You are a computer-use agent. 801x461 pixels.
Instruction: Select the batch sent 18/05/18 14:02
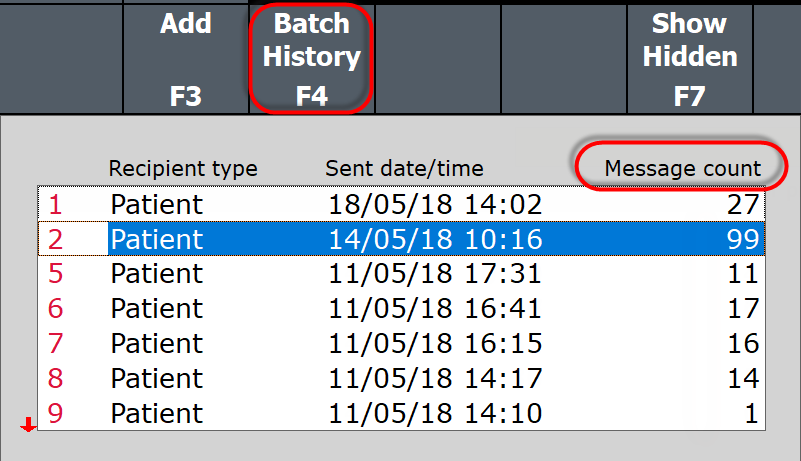[x=435, y=205]
